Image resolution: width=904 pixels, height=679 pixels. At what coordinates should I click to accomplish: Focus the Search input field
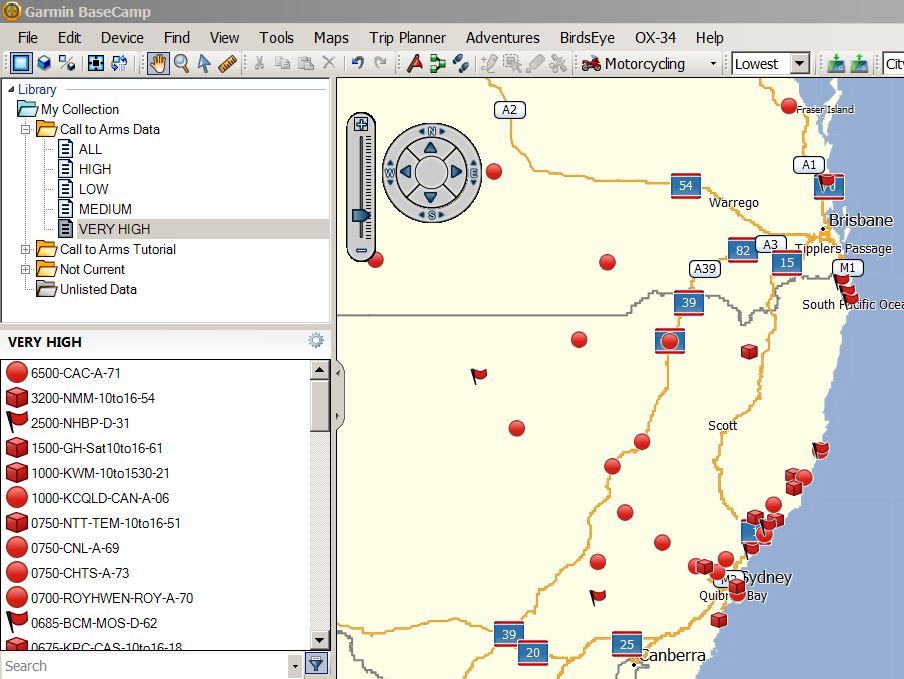pos(145,666)
